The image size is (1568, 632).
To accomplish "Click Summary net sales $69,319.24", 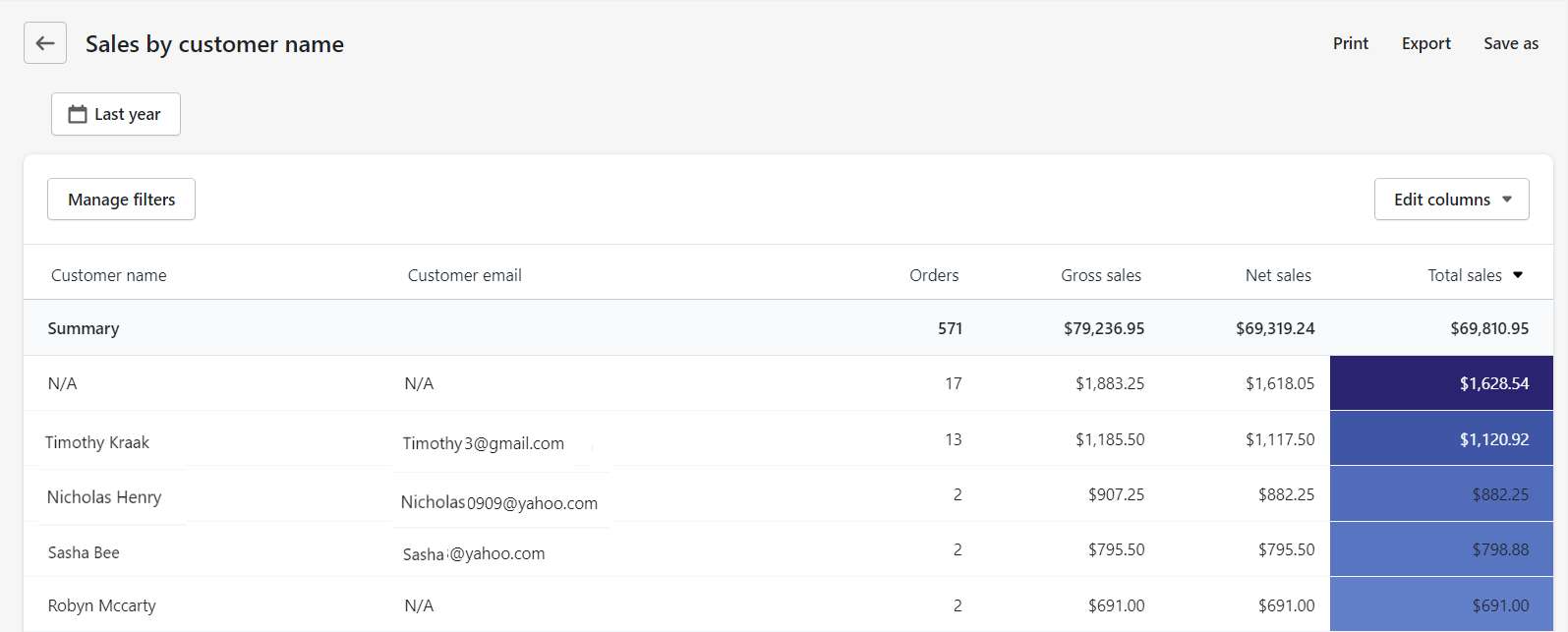I will pyautogui.click(x=1275, y=328).
